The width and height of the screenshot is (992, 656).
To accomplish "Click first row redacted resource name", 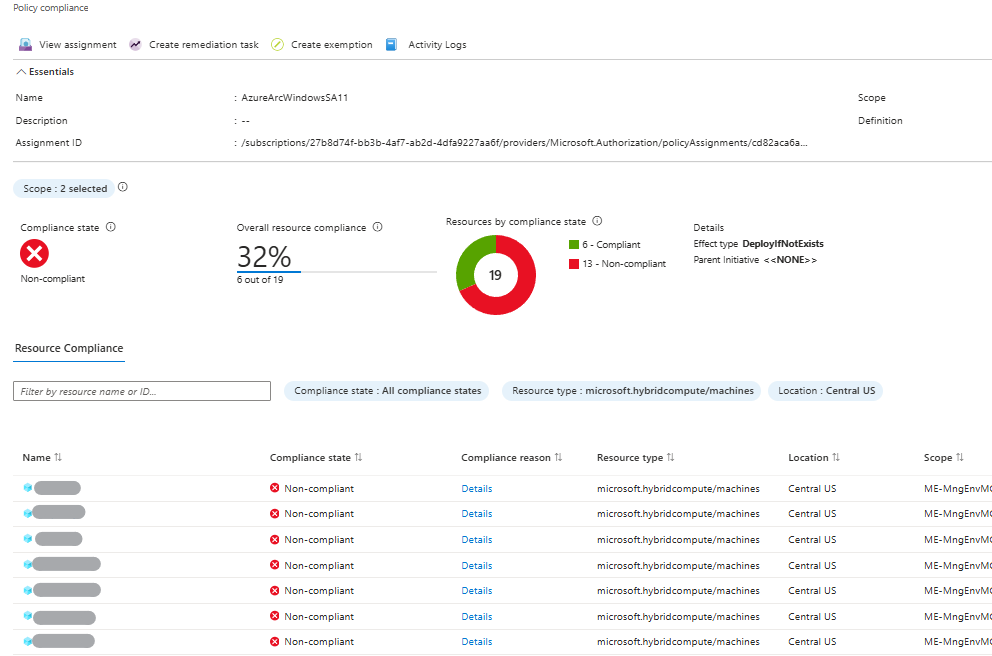I will point(57,488).
